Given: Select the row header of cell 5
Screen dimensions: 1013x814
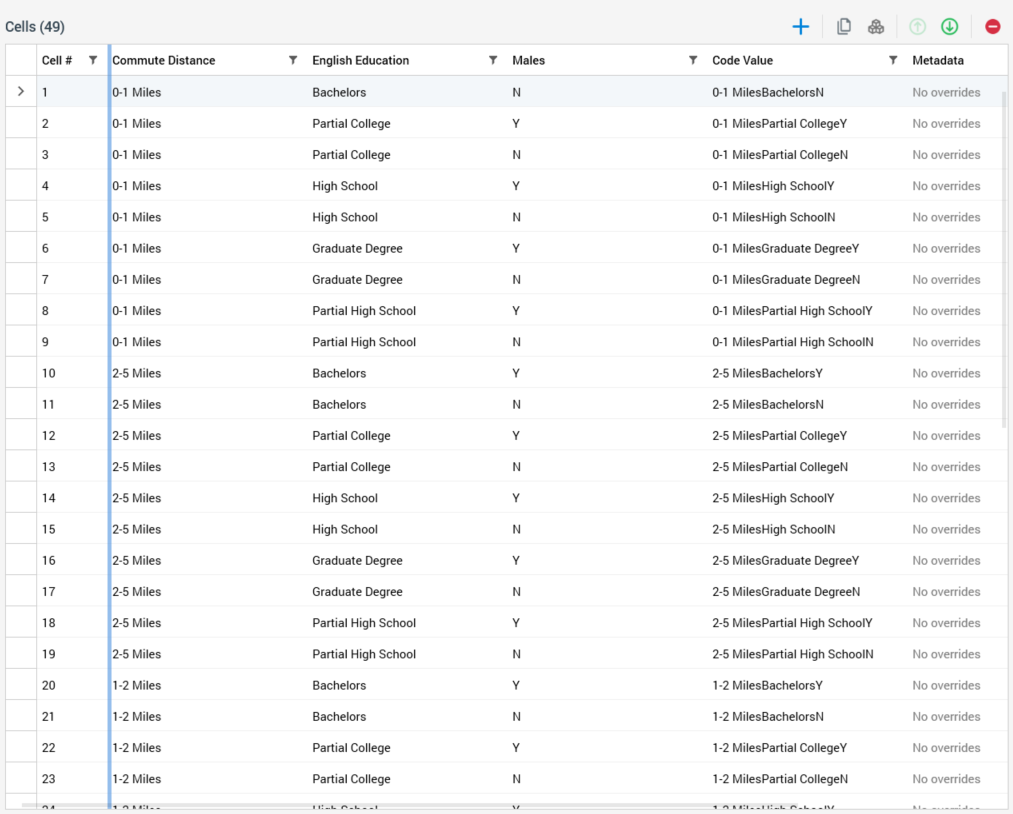Looking at the screenshot, I should [x=21, y=217].
